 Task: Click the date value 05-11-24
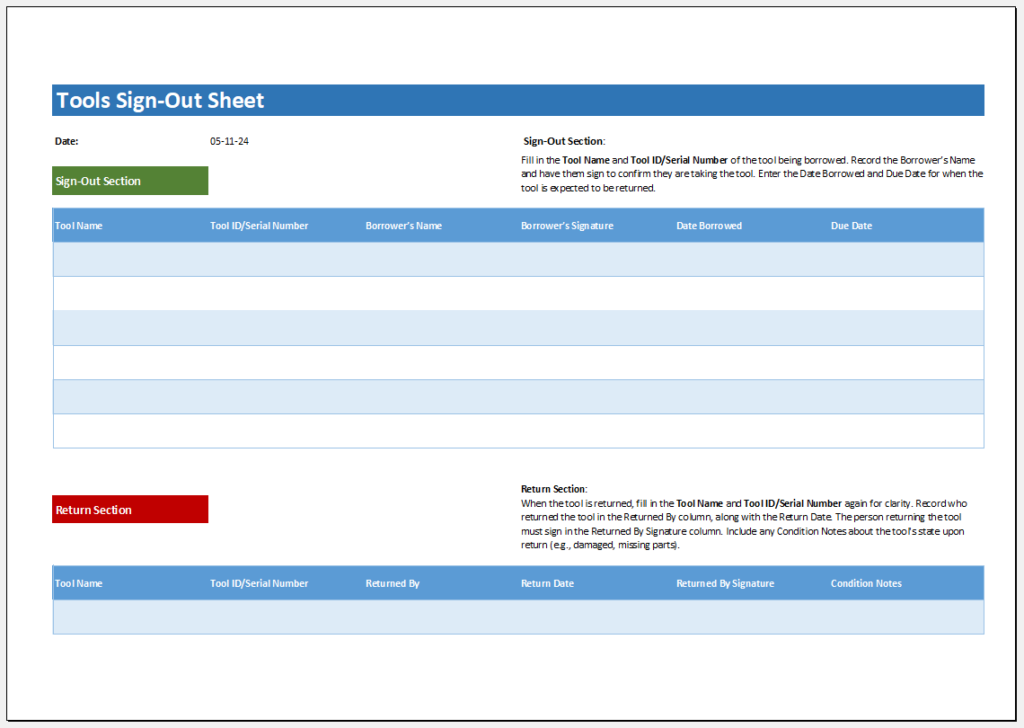tap(229, 141)
